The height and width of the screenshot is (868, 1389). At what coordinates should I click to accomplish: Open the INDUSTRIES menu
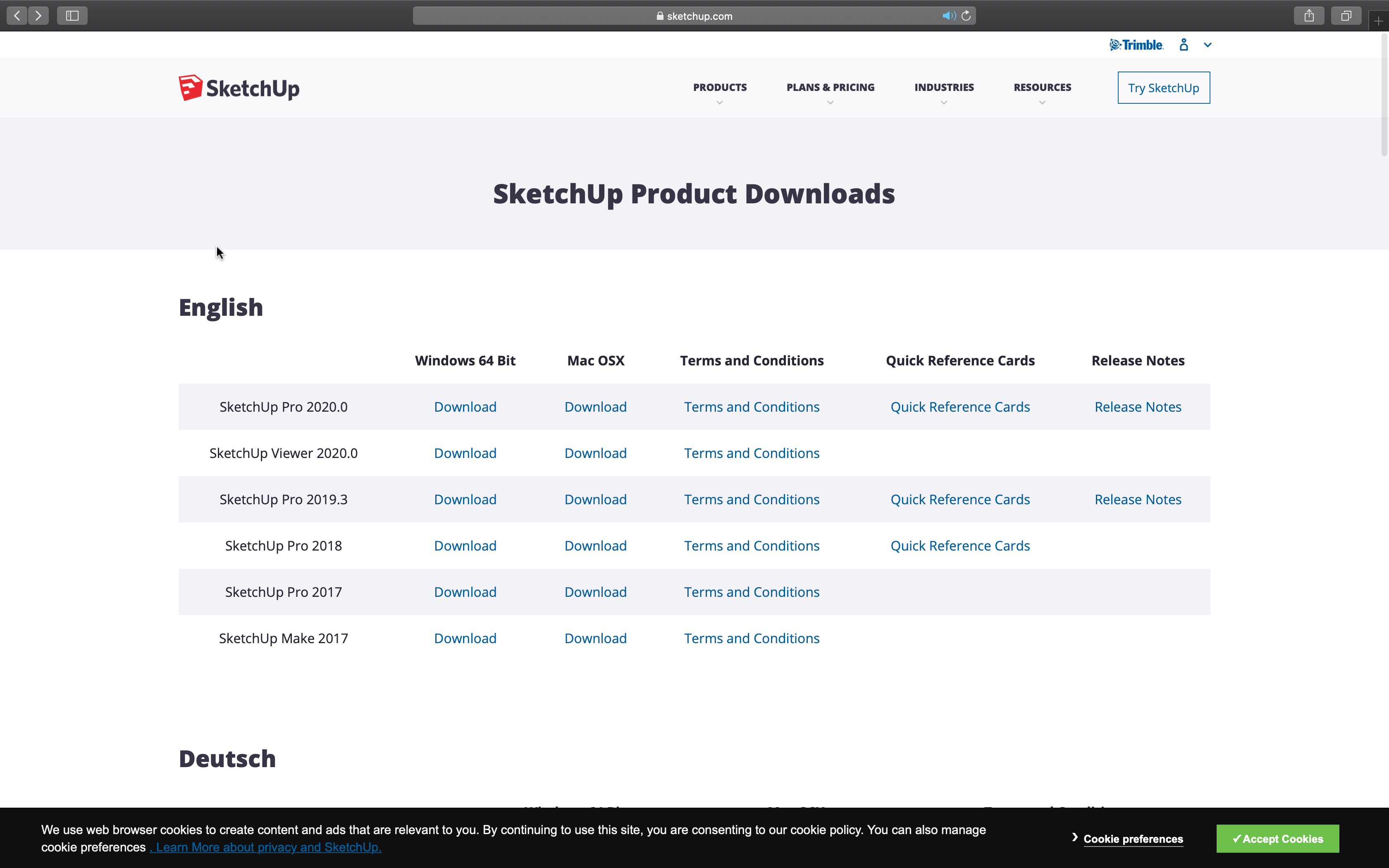944,87
